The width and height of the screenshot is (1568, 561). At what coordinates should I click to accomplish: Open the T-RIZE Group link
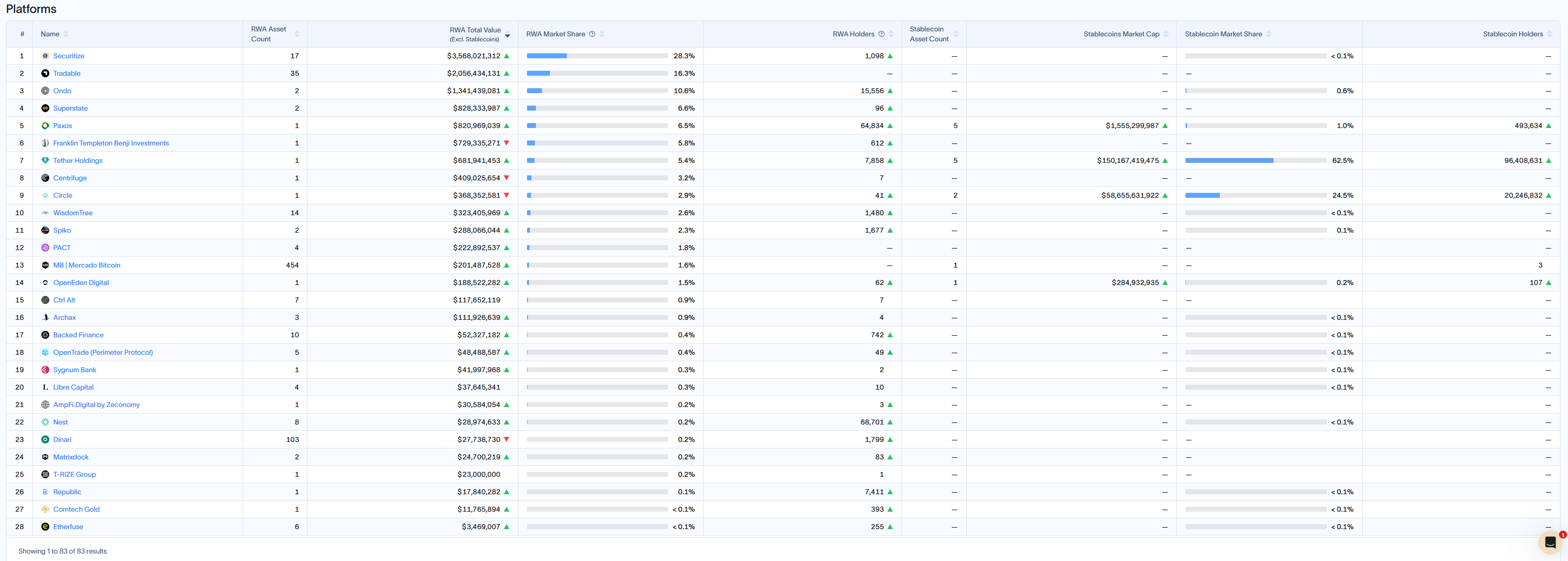tap(74, 474)
